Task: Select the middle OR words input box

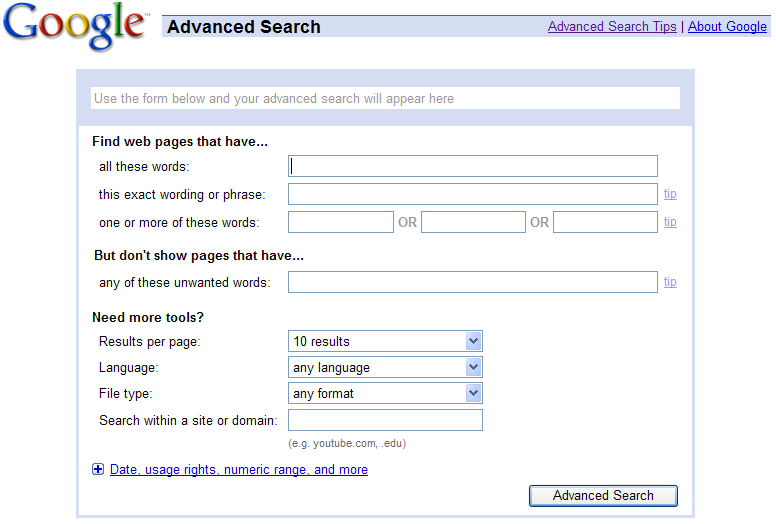Action: 473,222
